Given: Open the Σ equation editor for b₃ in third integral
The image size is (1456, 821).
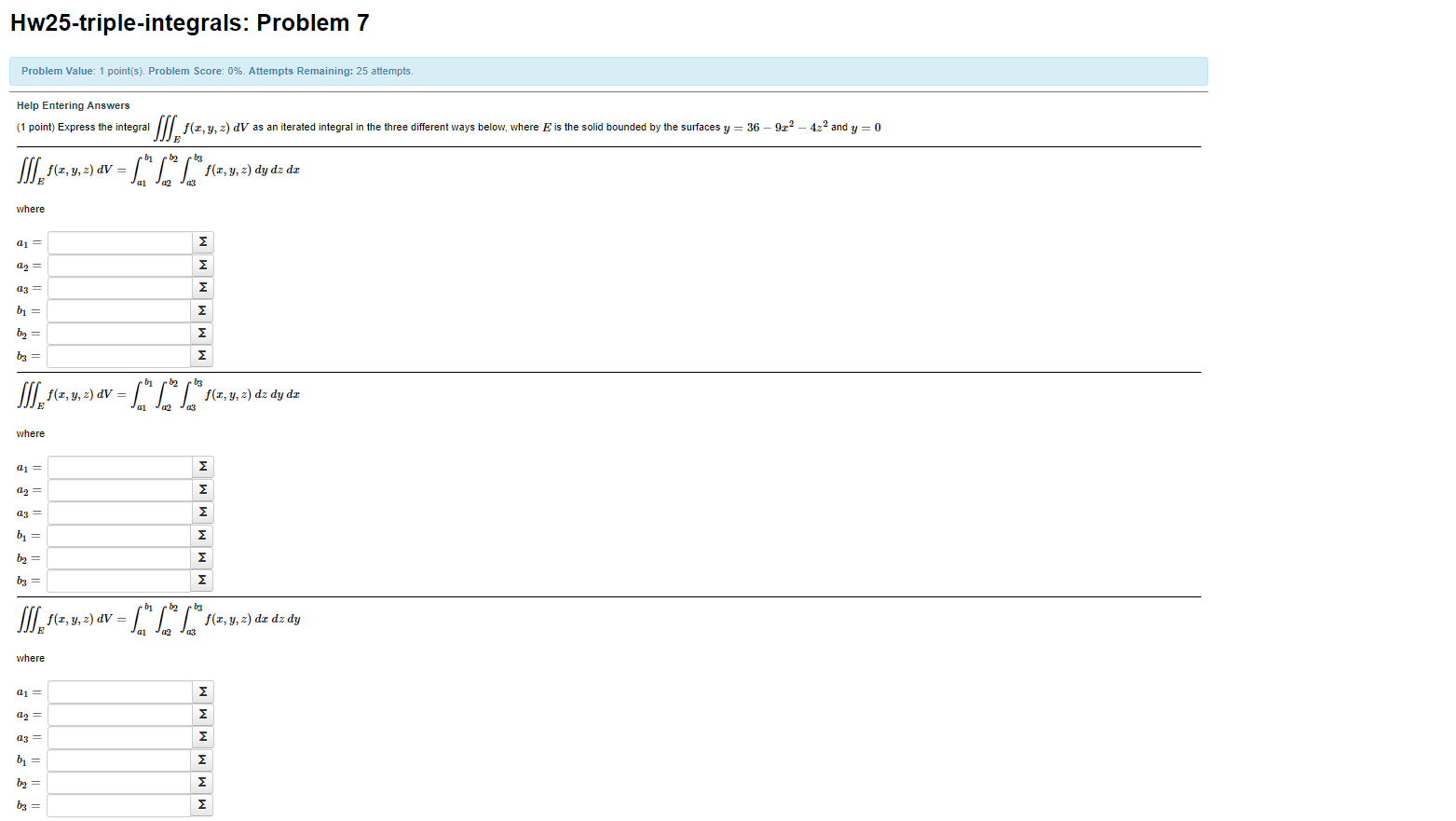Looking at the screenshot, I should (202, 804).
